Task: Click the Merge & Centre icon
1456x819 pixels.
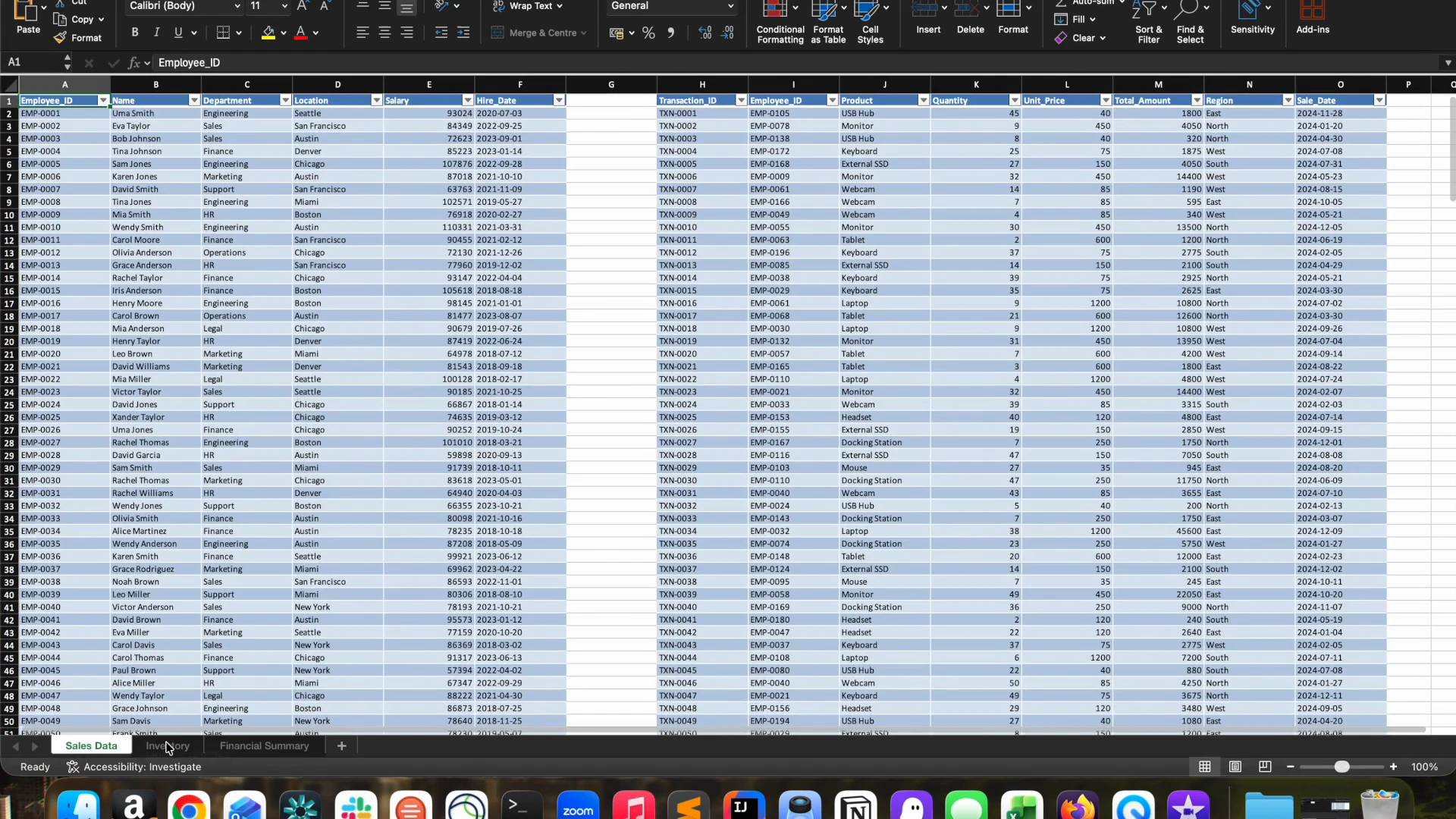Action: (x=539, y=33)
